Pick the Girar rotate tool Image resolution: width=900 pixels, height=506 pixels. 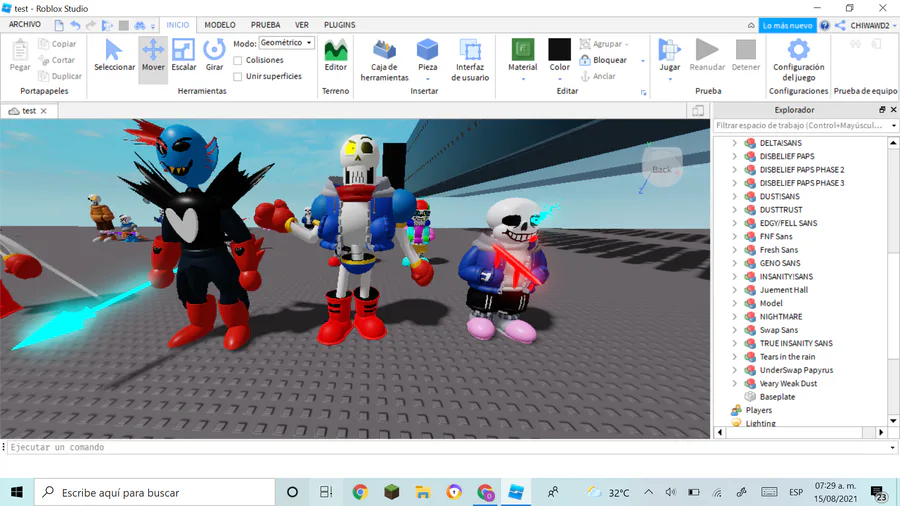[214, 56]
